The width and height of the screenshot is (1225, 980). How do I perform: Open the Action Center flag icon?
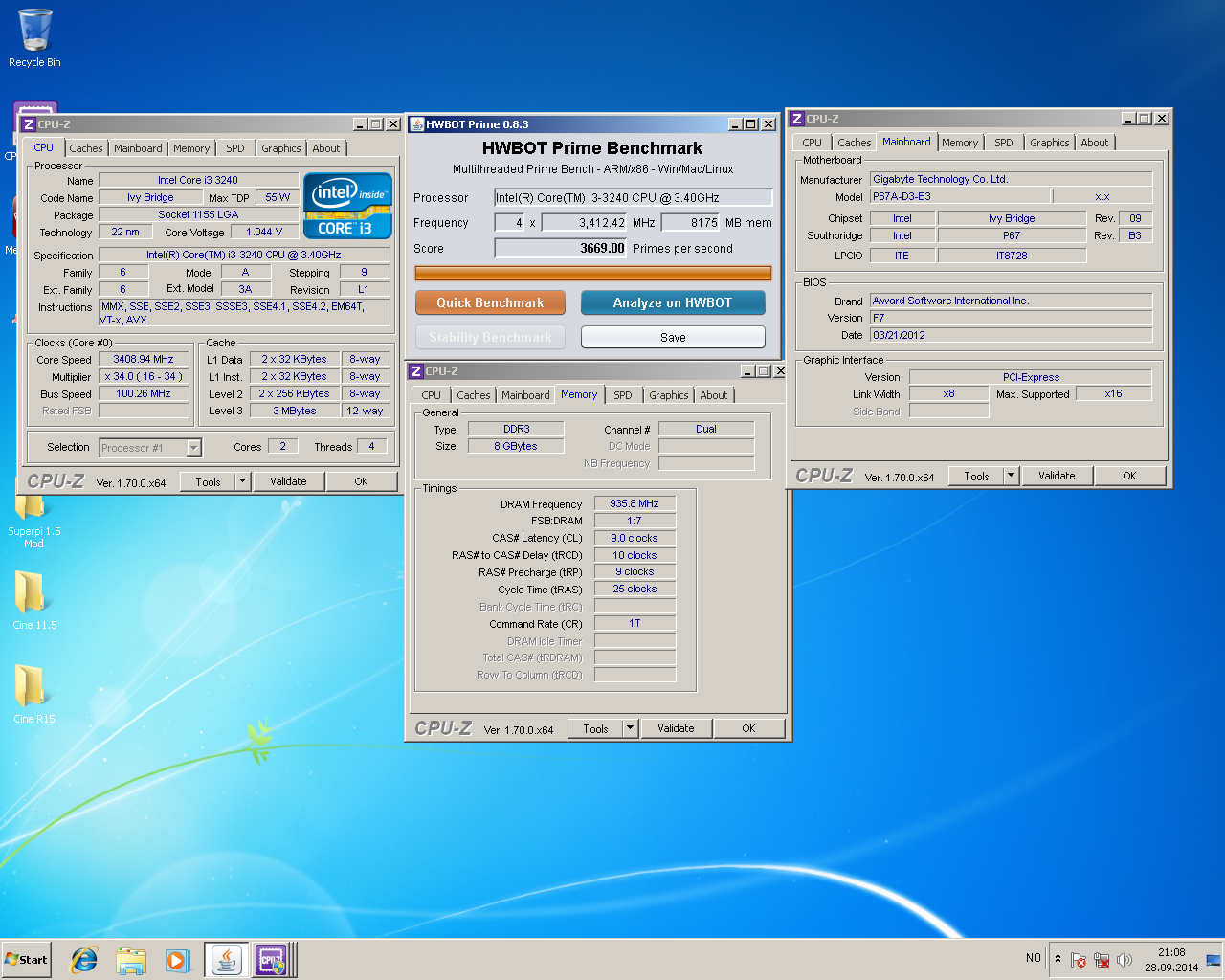(1079, 959)
